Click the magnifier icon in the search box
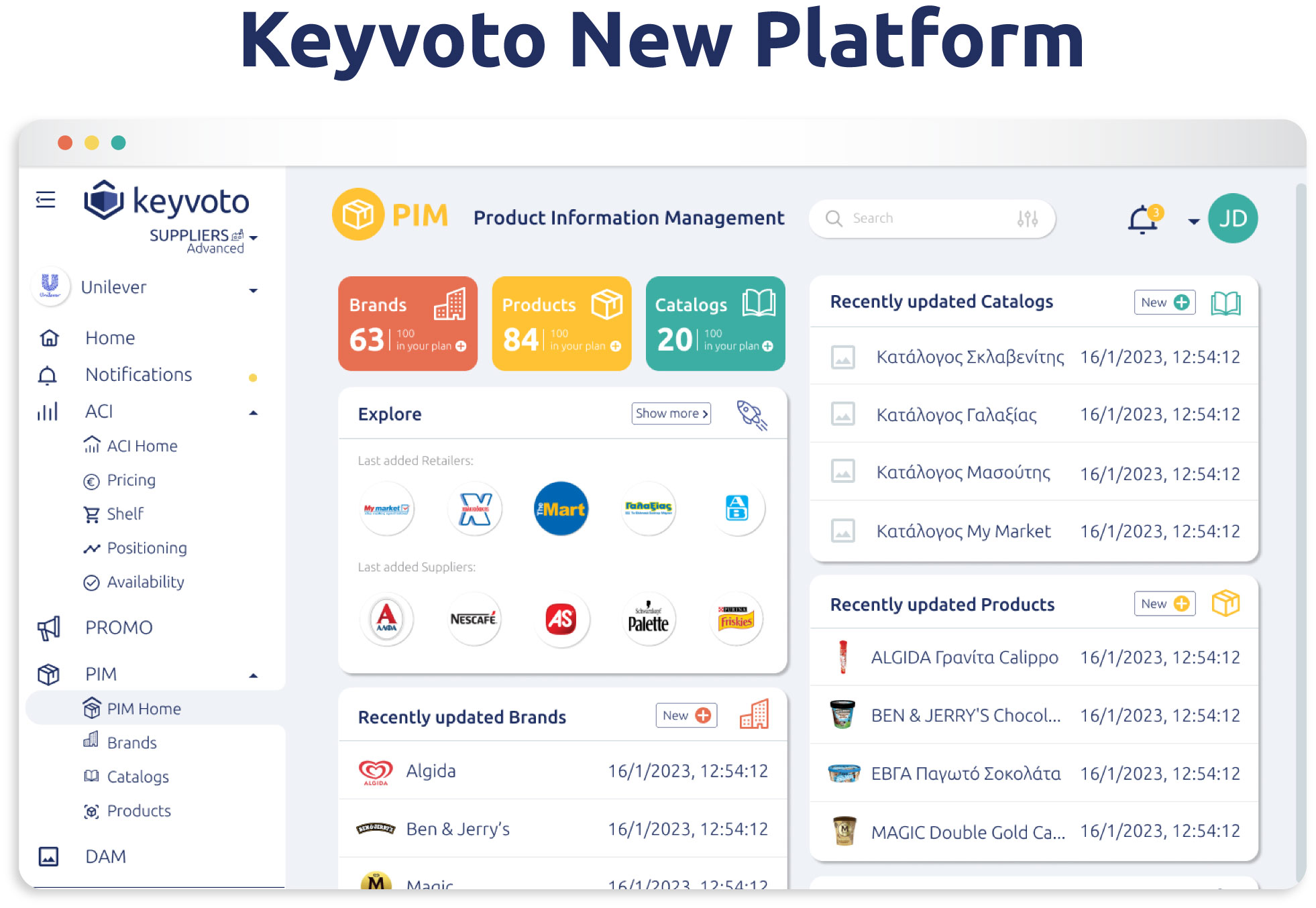The image size is (1316, 908). [834, 219]
